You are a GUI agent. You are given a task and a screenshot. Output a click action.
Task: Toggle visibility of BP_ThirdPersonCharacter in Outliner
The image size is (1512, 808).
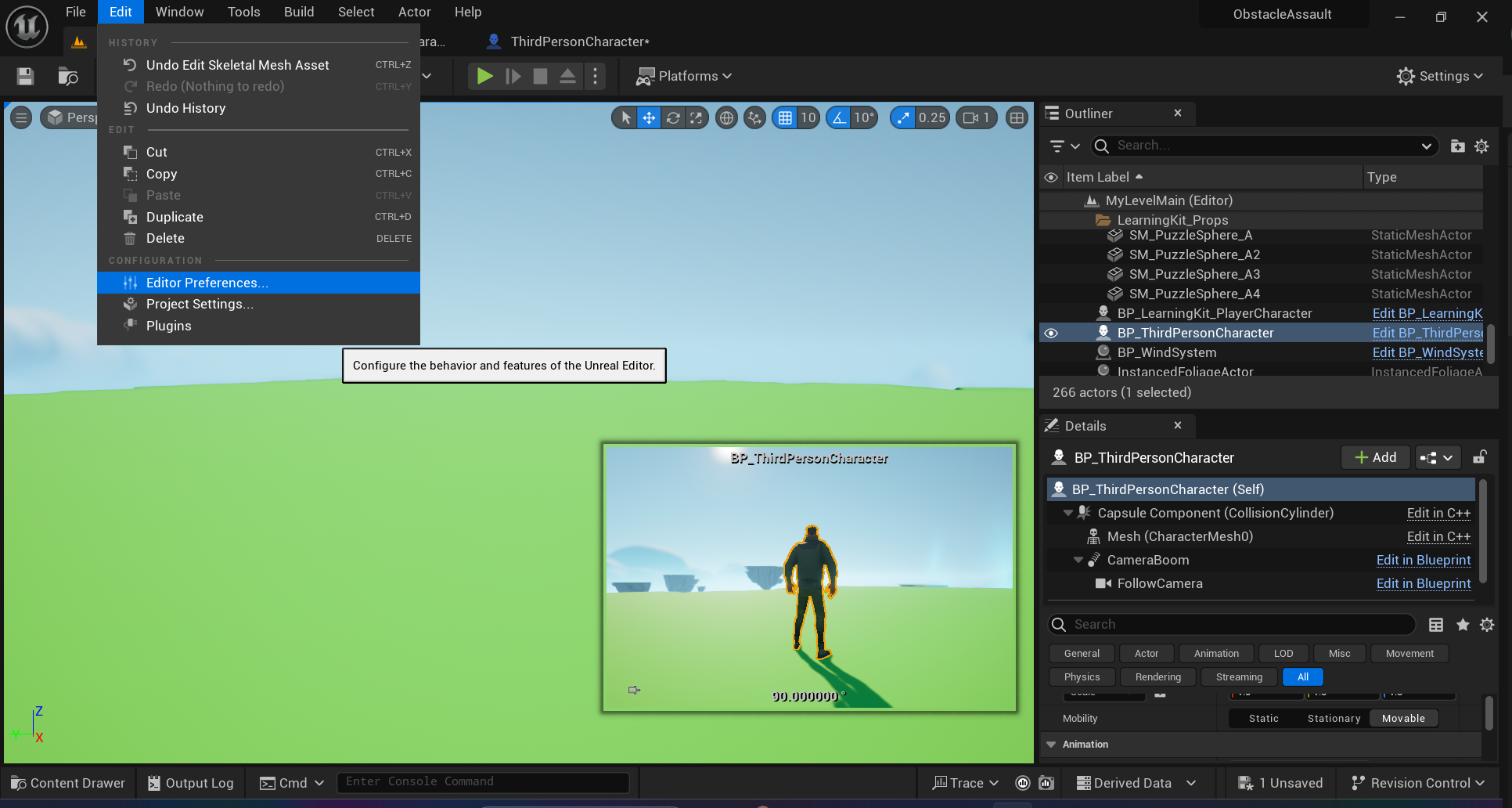tap(1051, 333)
